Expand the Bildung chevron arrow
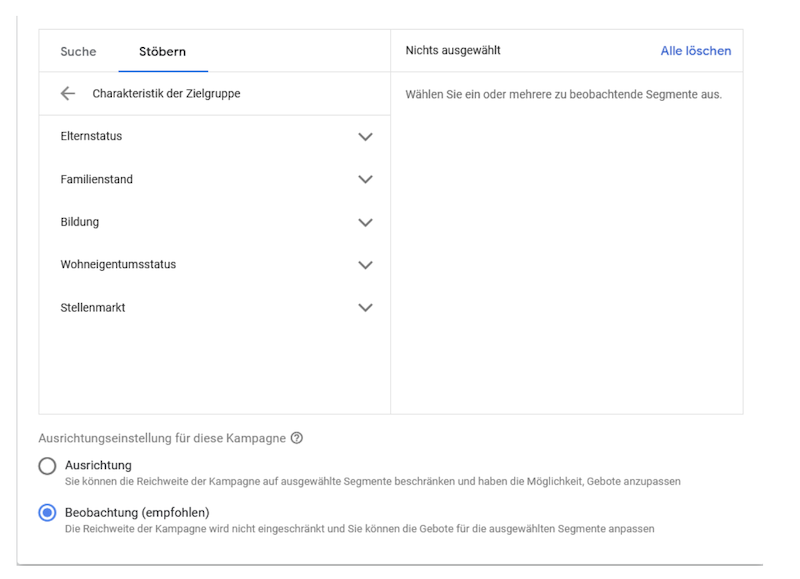This screenshot has width=800, height=579. coord(365,222)
